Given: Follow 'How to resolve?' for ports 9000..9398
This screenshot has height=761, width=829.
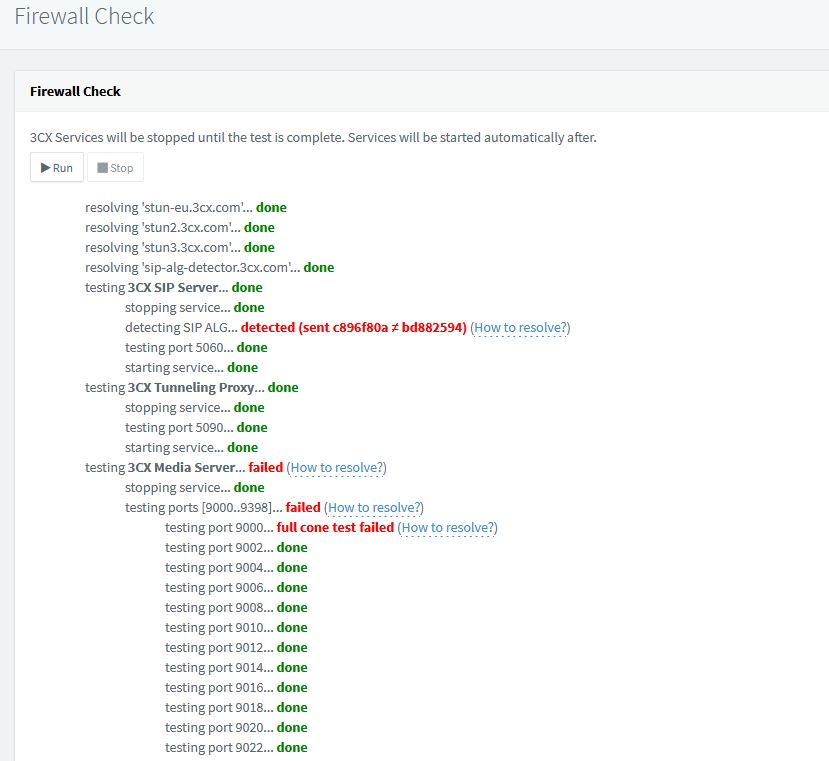Looking at the screenshot, I should pyautogui.click(x=373, y=507).
